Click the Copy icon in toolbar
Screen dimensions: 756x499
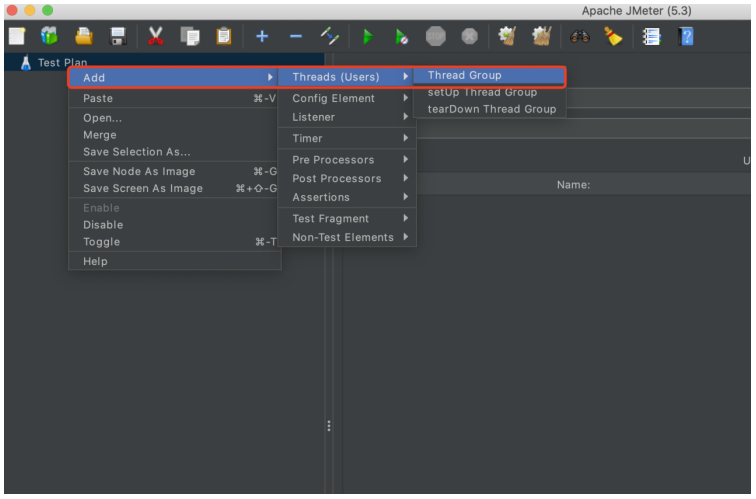point(189,36)
